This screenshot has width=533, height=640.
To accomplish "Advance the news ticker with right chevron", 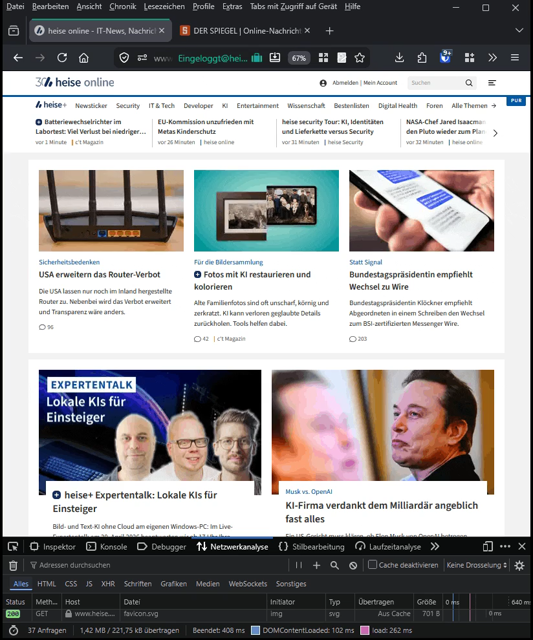I will pos(495,133).
